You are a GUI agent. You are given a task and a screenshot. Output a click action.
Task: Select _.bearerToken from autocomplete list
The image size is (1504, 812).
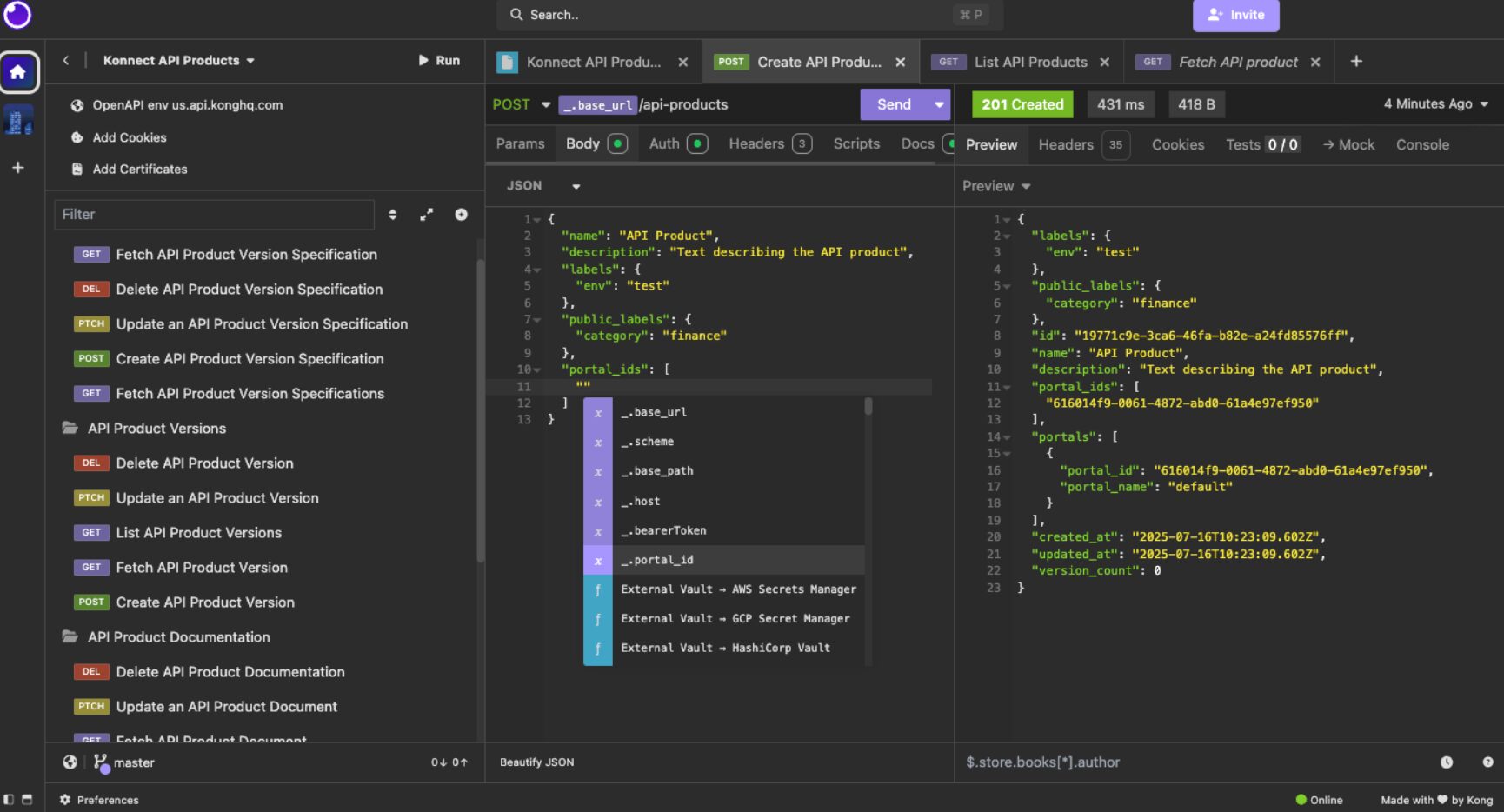723,530
